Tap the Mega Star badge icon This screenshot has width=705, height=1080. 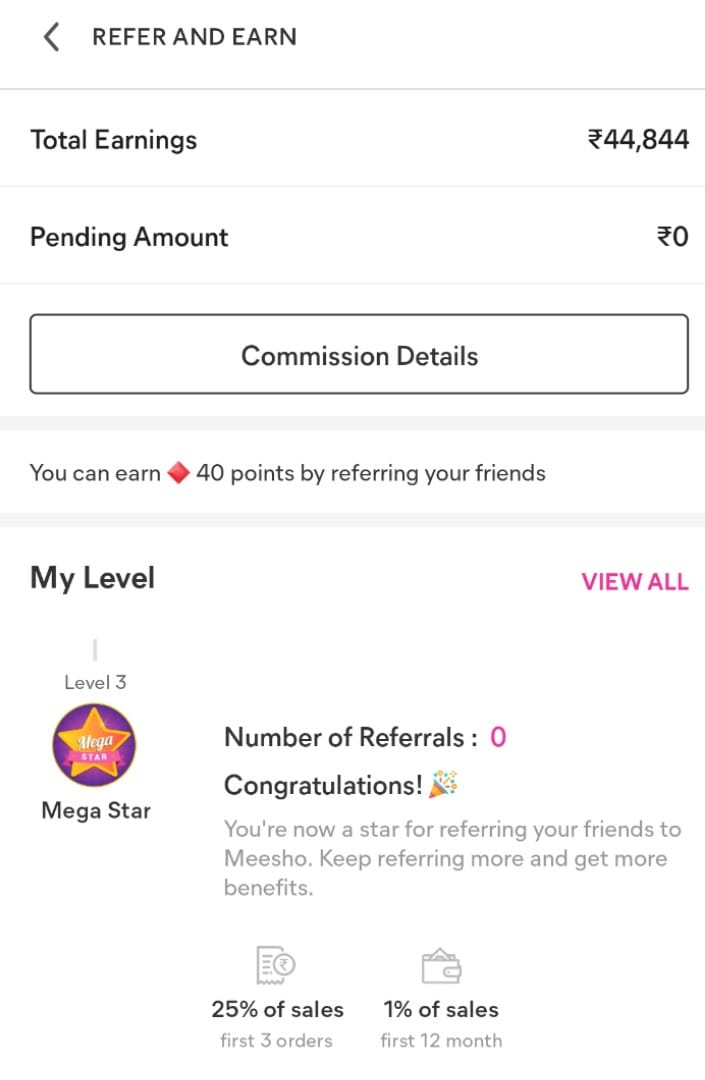click(94, 745)
